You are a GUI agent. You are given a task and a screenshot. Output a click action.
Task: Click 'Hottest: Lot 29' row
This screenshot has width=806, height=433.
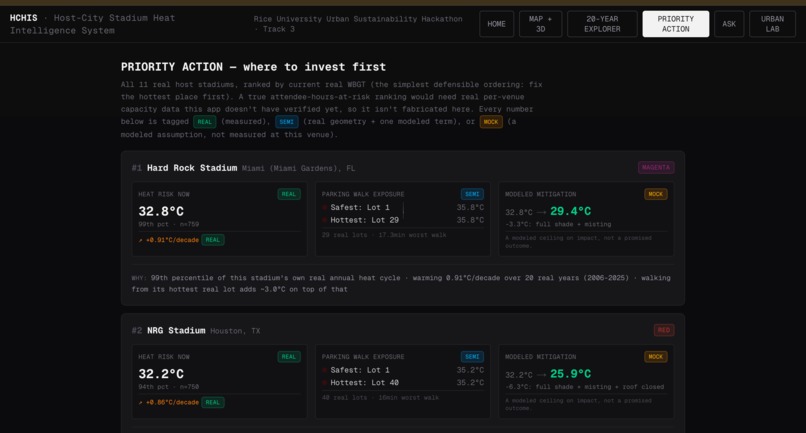click(x=403, y=220)
